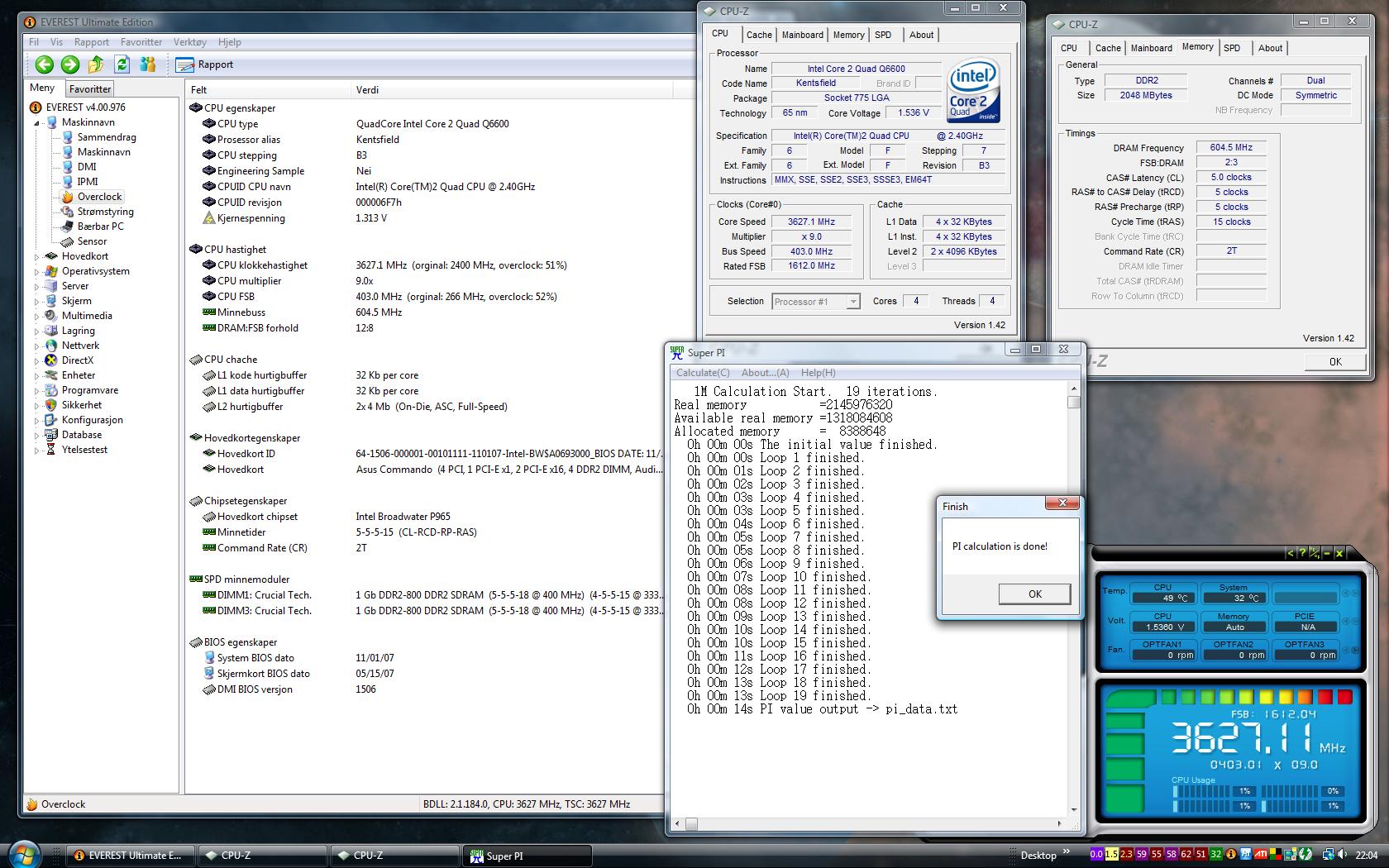Viewport: 1389px width, 868px height.
Task: Expand the Skjerm tree node
Action: pyautogui.click(x=36, y=301)
